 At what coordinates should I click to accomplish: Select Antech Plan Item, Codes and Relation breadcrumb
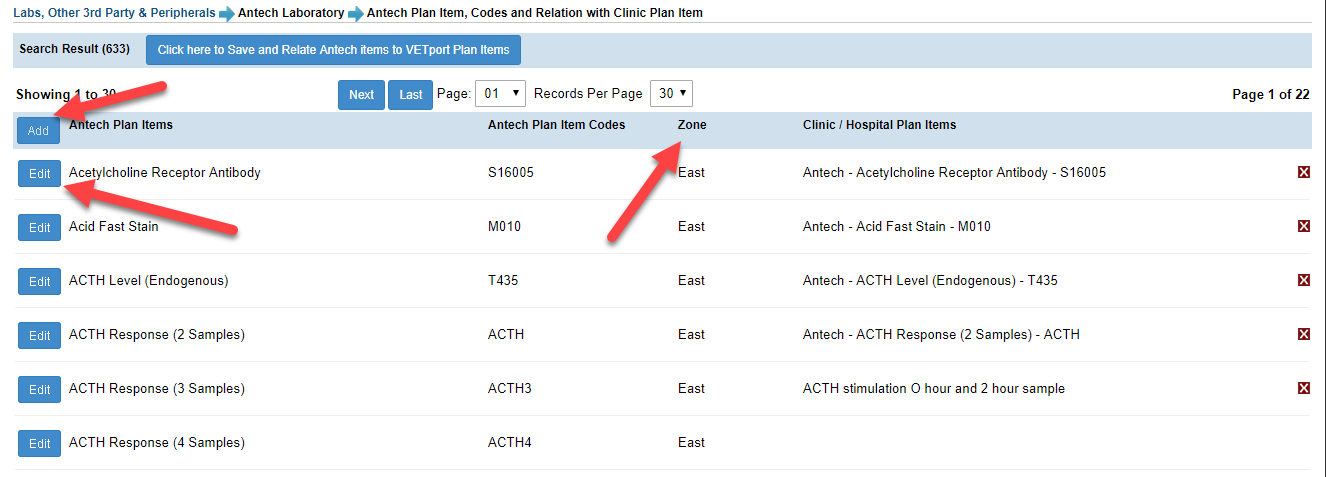coord(535,13)
